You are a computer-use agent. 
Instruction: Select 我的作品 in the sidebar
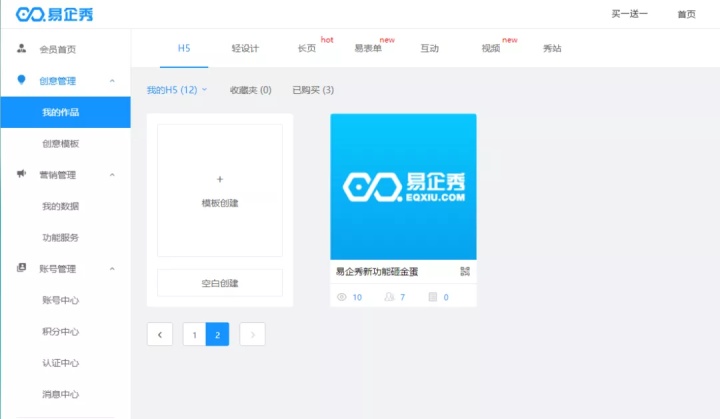[66, 112]
